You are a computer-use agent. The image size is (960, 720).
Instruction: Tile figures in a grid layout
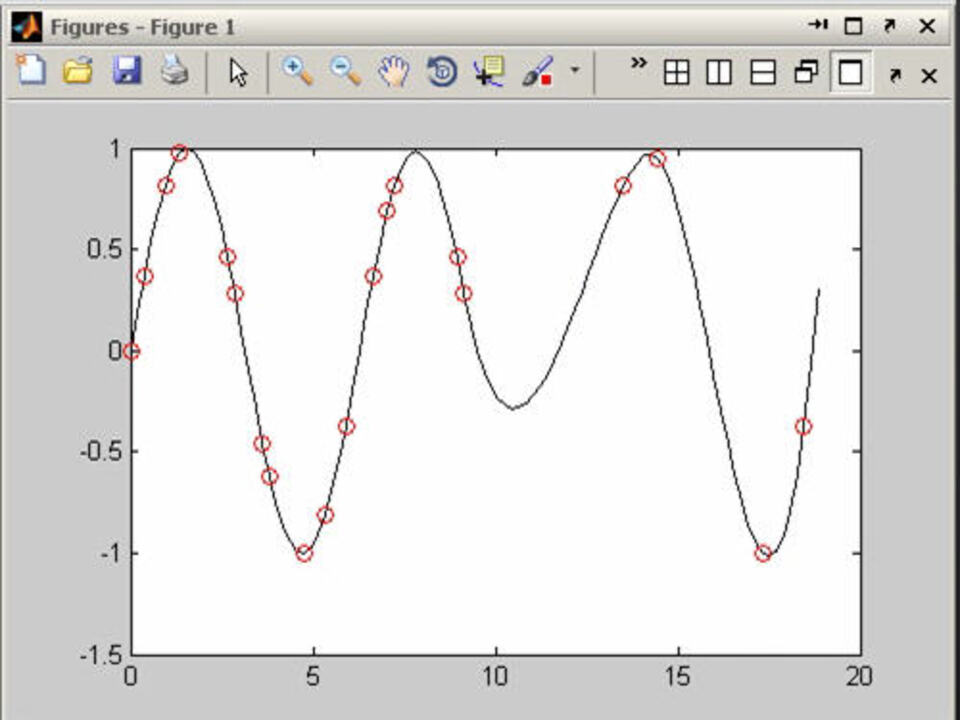click(677, 73)
